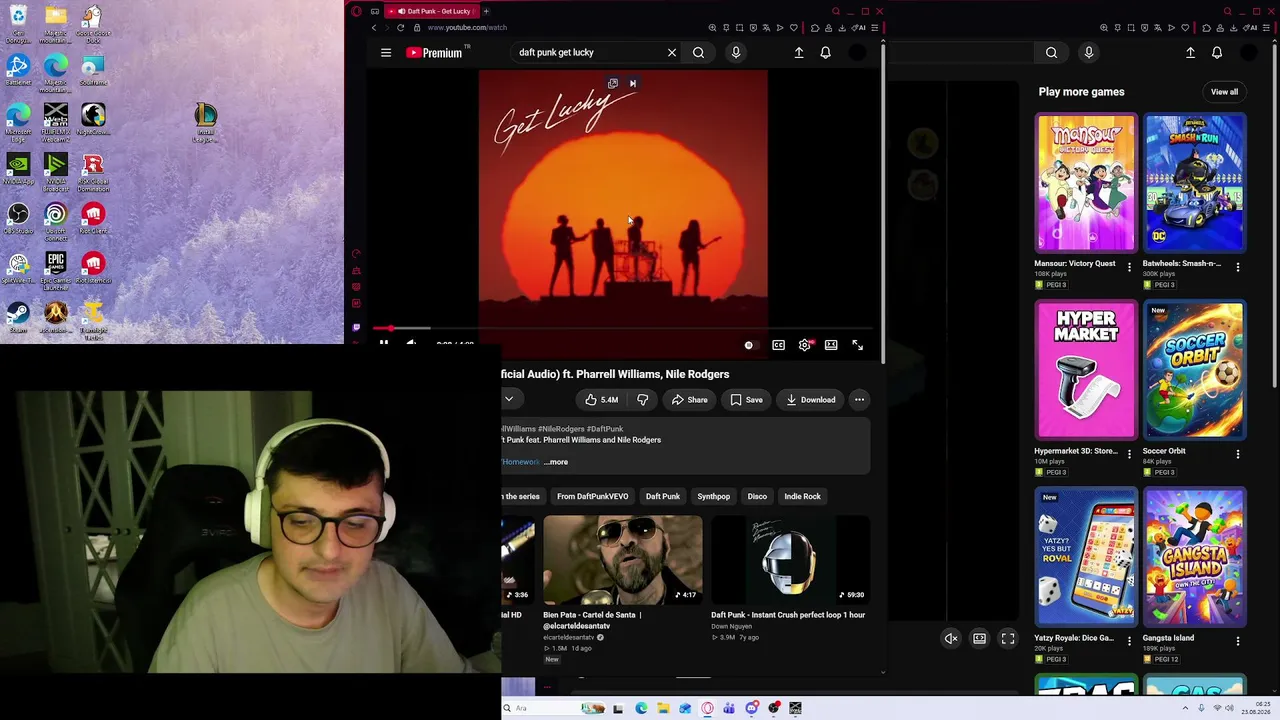Toggle subtitles with the CC button
This screenshot has height=720, width=1280.
pos(779,345)
